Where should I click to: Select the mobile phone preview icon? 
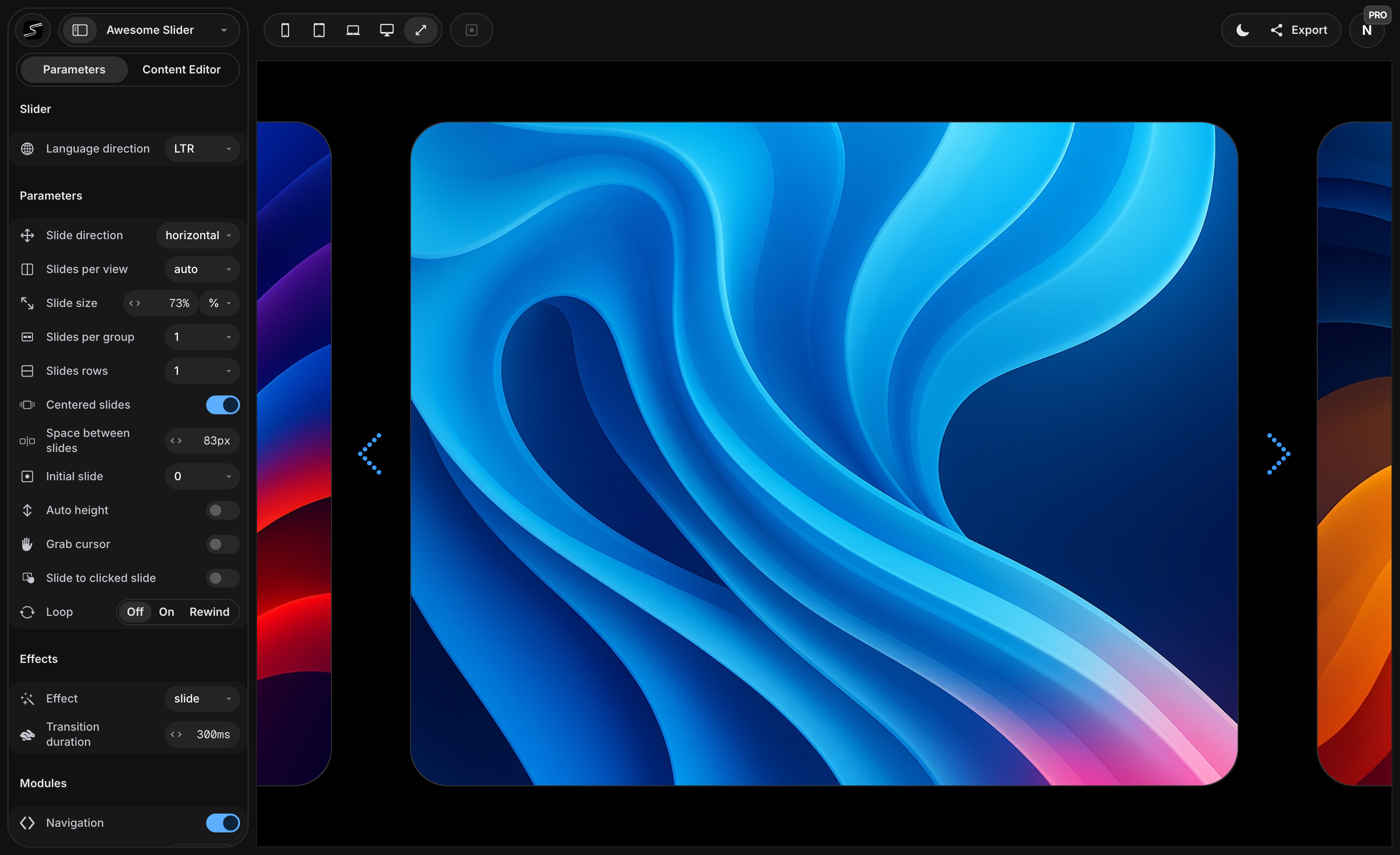pos(285,30)
